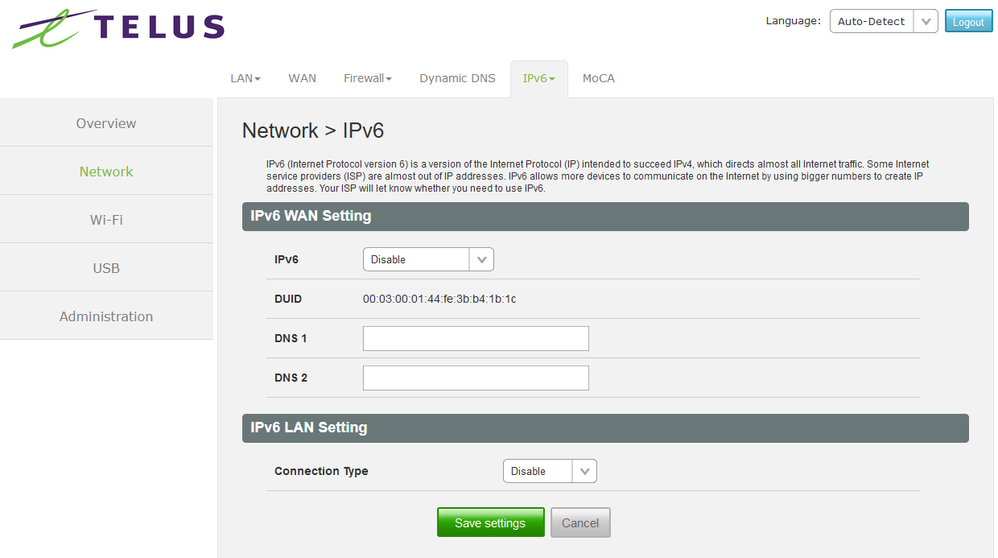This screenshot has width=998, height=558.
Task: Expand the Connection Type dropdown
Action: tap(549, 471)
